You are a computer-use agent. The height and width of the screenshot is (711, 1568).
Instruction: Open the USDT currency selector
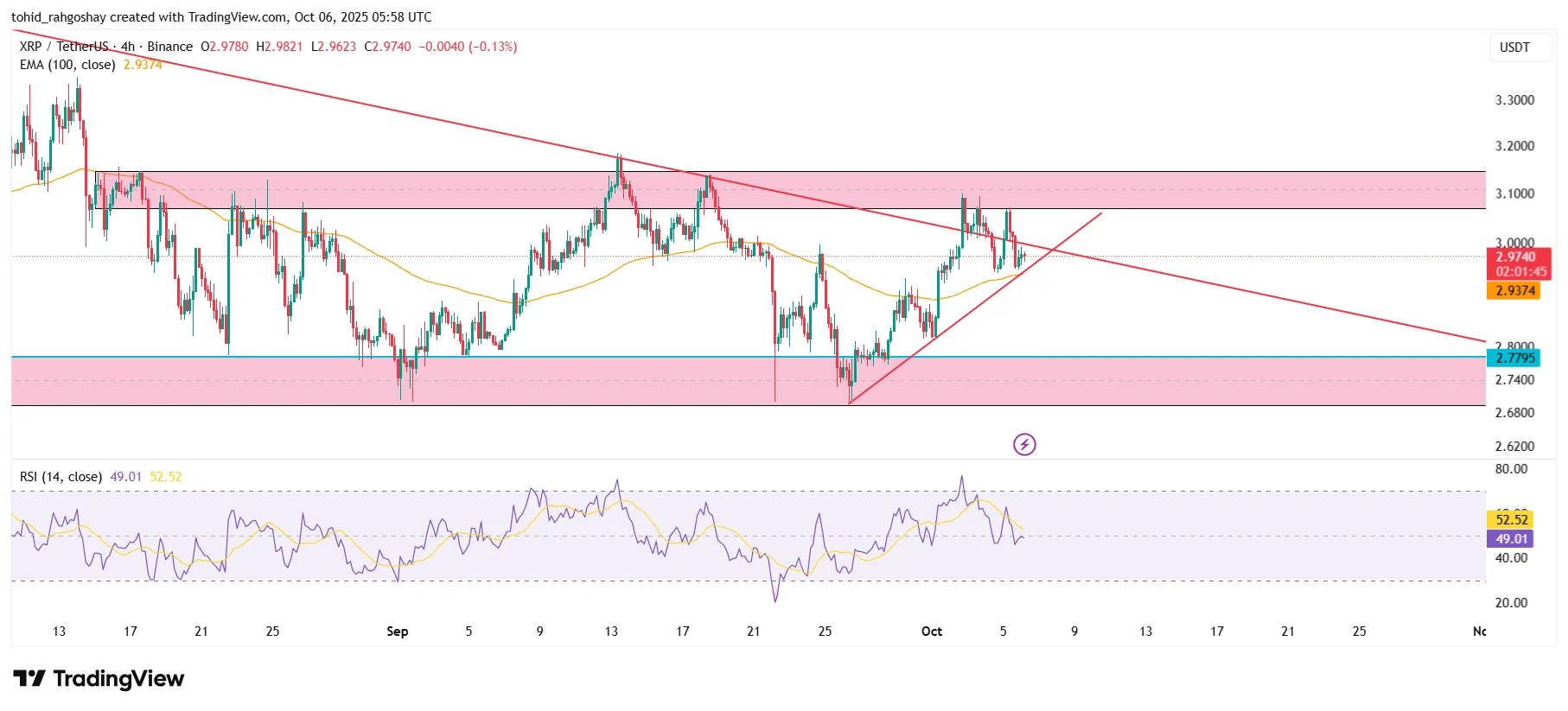1514,48
